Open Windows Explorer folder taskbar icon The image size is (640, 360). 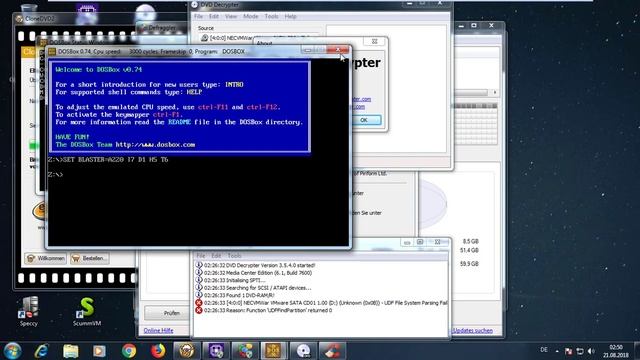[x=71, y=351]
